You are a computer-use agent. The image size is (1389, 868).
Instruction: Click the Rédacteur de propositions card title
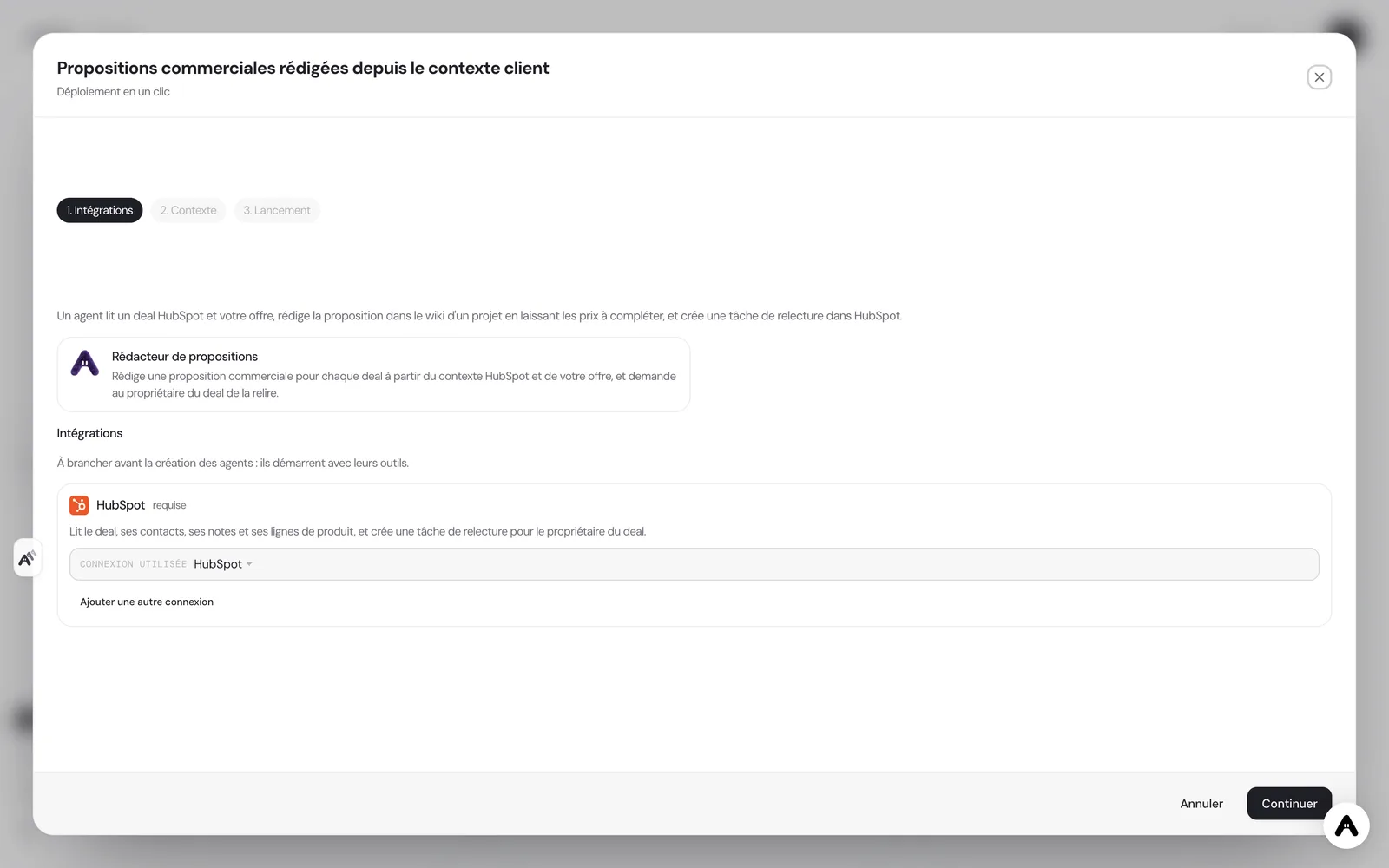[x=185, y=357]
